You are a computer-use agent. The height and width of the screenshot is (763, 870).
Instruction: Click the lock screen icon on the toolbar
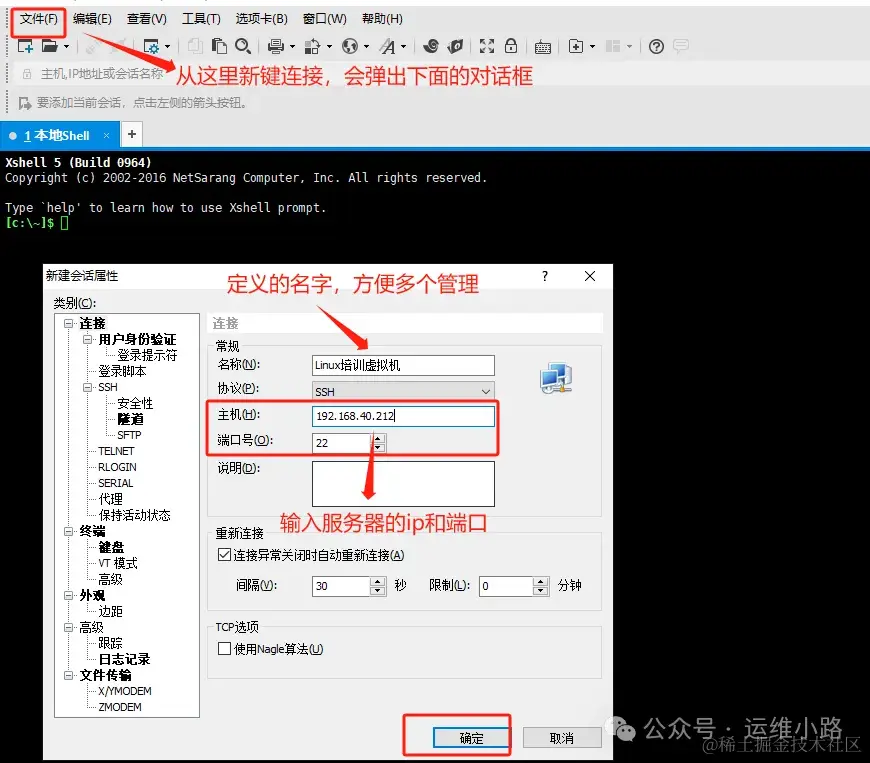click(511, 46)
